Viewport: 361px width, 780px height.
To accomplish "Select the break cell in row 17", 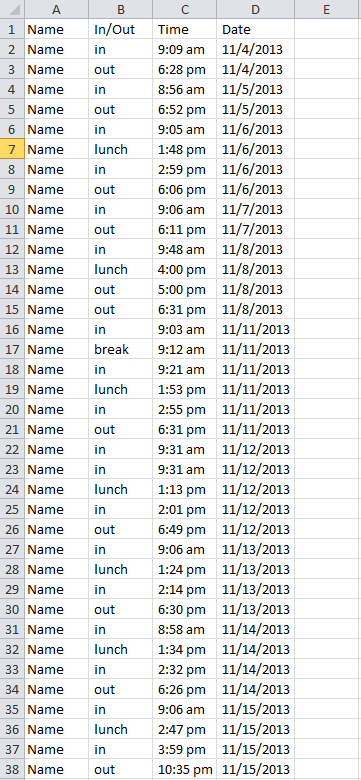I will [121, 349].
